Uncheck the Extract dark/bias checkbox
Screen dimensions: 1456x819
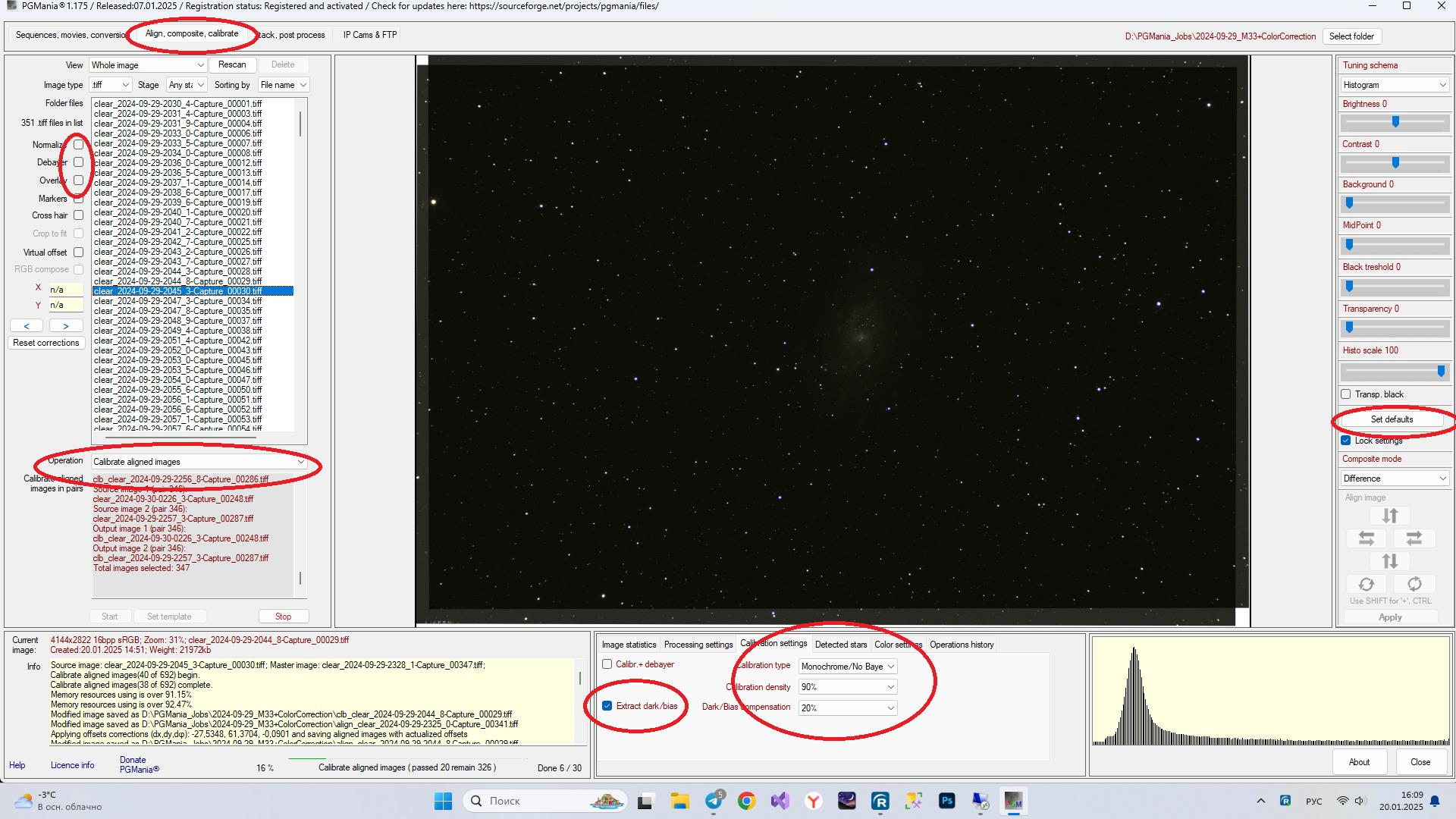point(607,706)
